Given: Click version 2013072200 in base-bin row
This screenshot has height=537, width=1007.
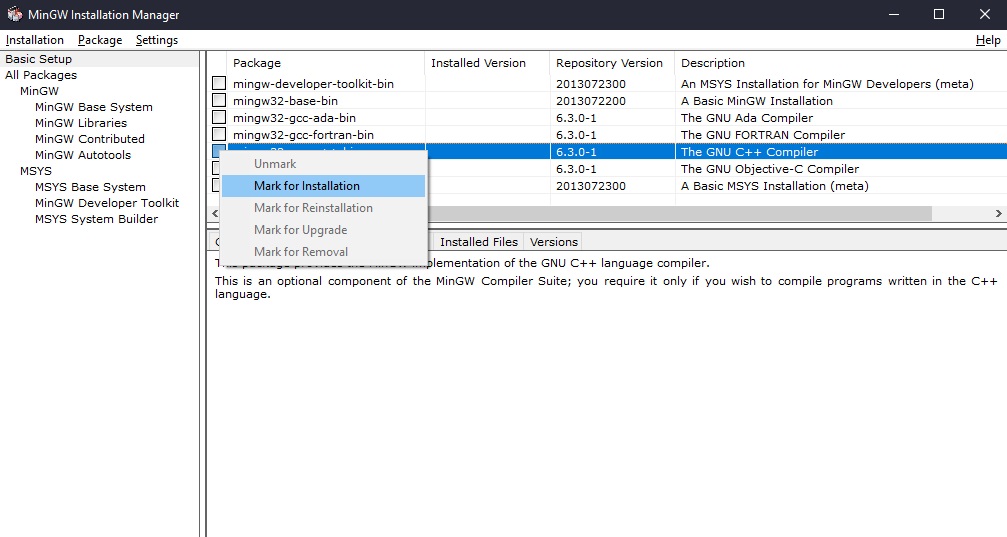Looking at the screenshot, I should [x=591, y=101].
